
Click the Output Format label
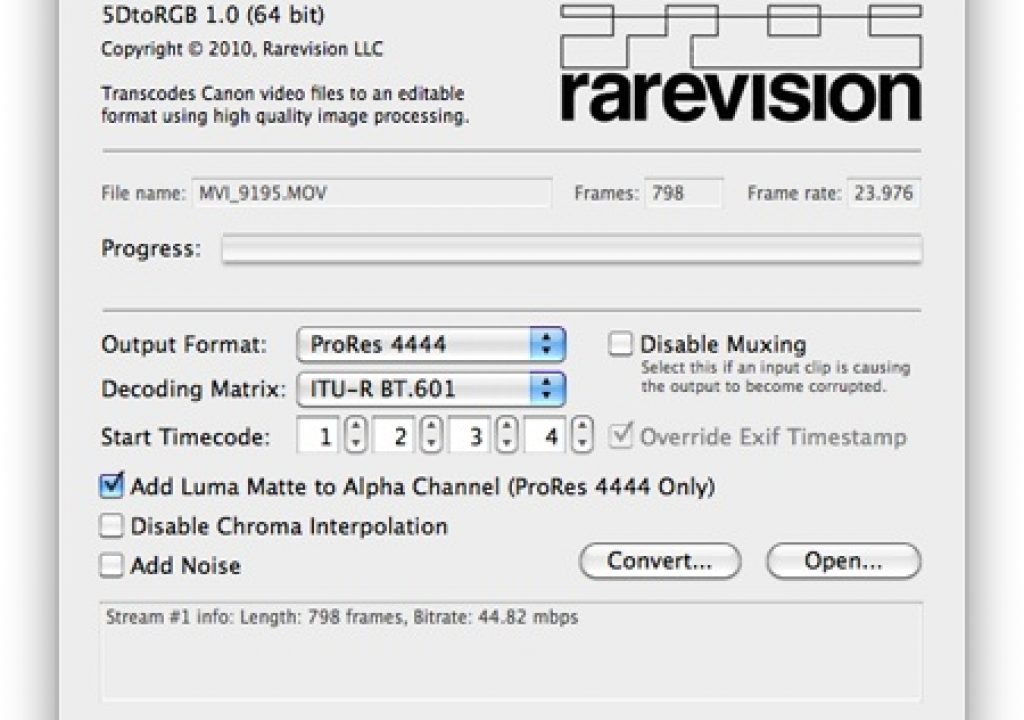click(184, 344)
